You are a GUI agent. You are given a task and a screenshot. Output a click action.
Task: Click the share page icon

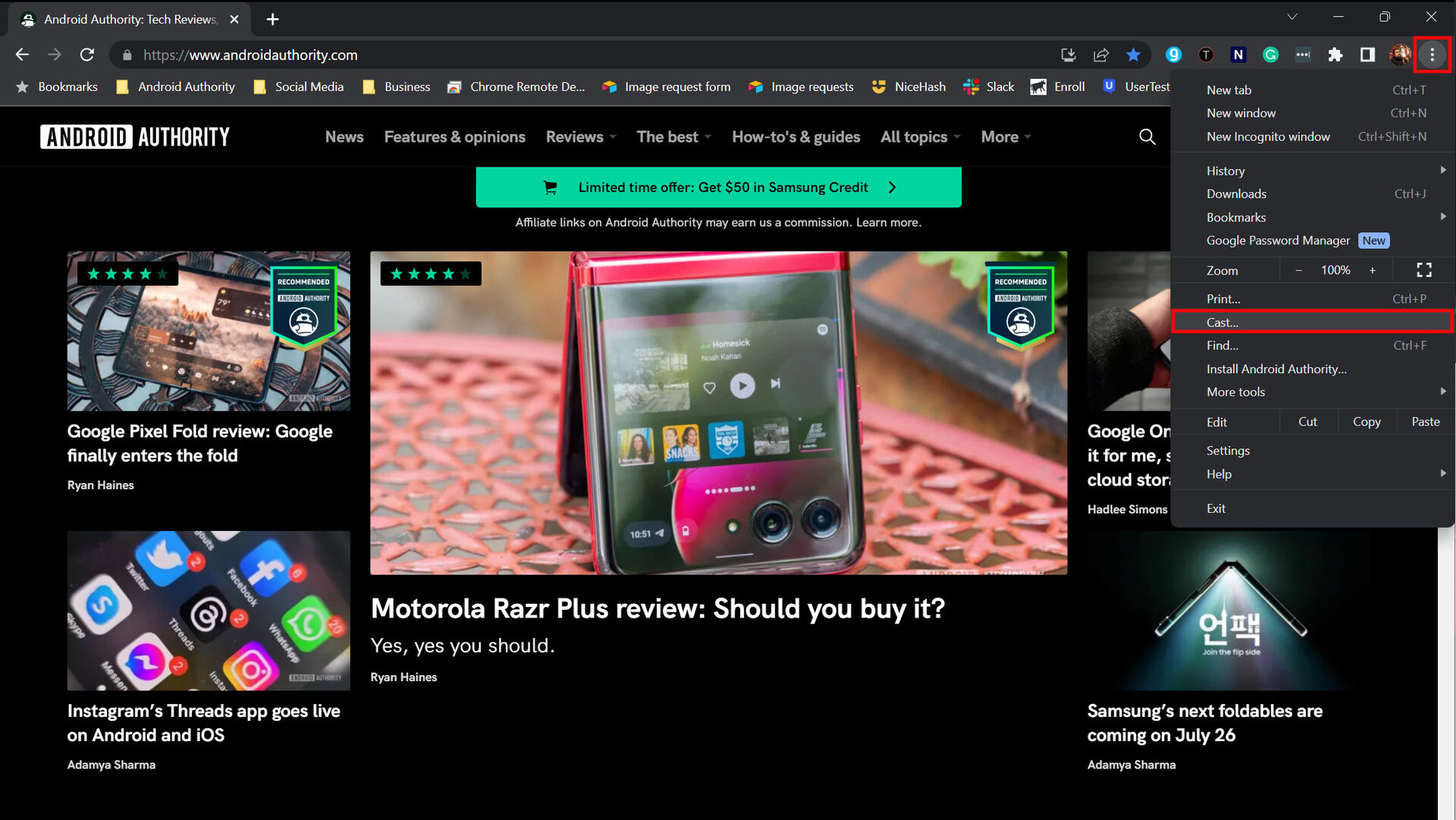(1100, 55)
